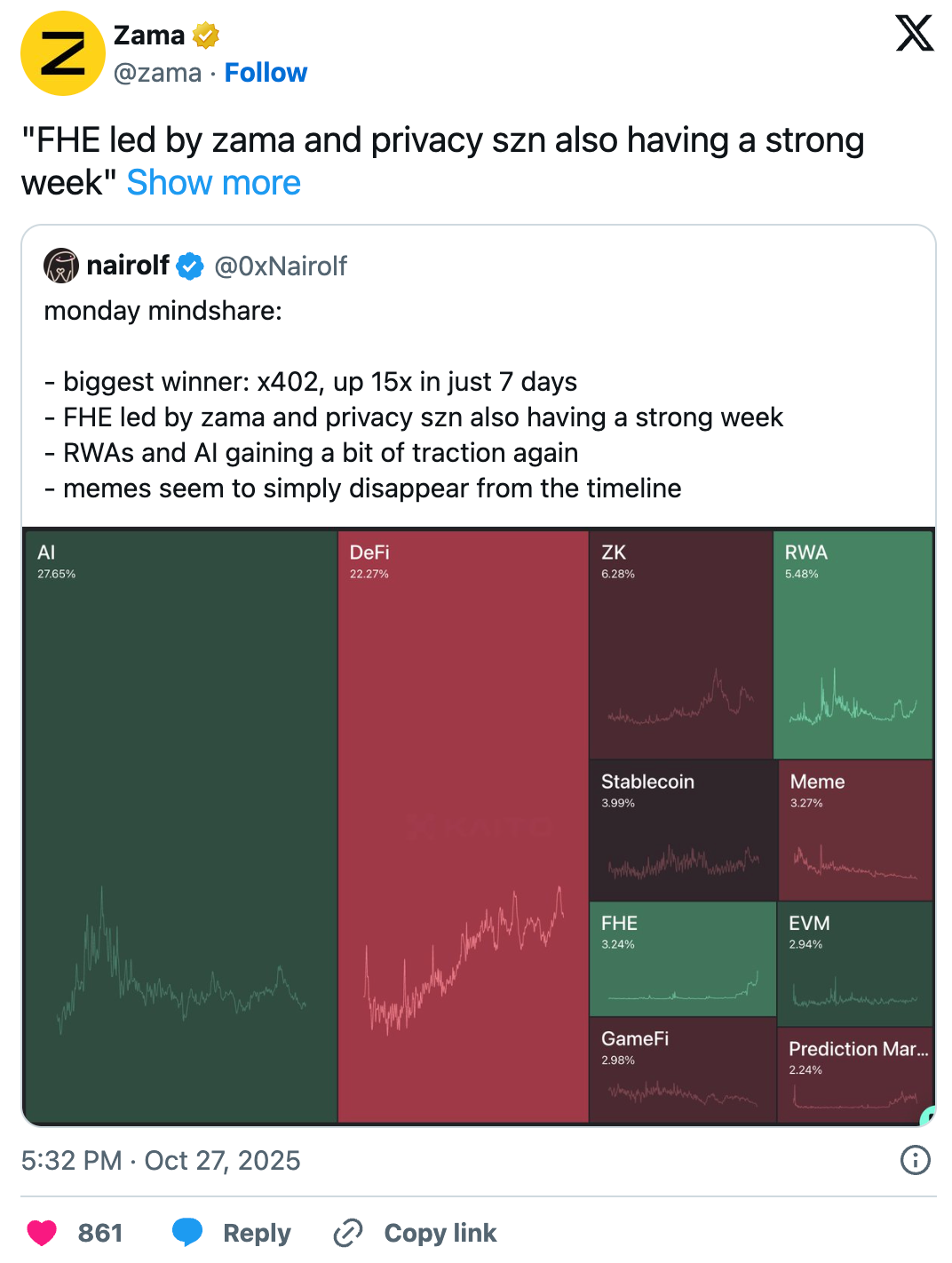Open the @0xNairolf handle link
This screenshot has width=952, height=1263.
pyautogui.click(x=281, y=266)
